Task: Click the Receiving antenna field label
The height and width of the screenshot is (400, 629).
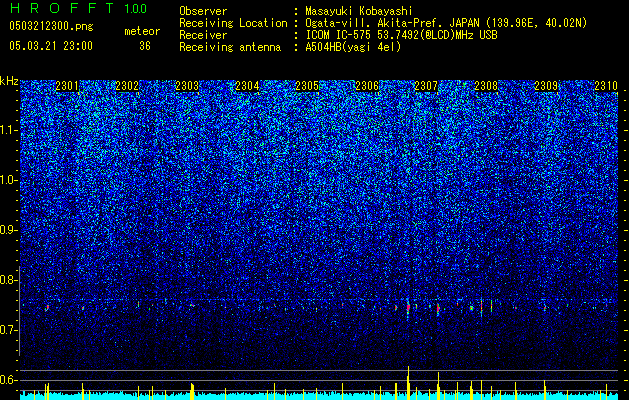Action: coord(230,47)
